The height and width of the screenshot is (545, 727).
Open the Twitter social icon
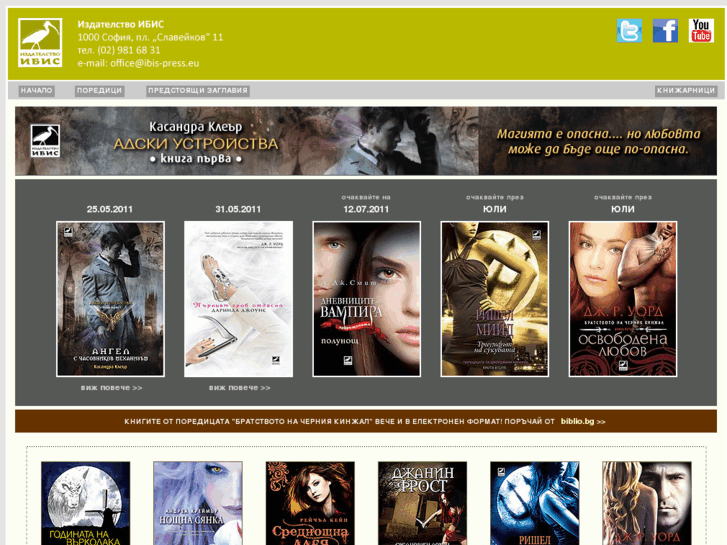coord(629,31)
